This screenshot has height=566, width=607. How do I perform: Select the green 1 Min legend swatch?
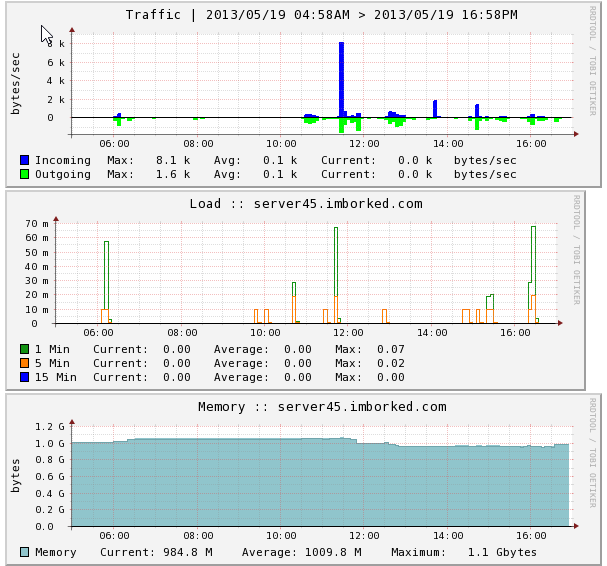pos(24,349)
